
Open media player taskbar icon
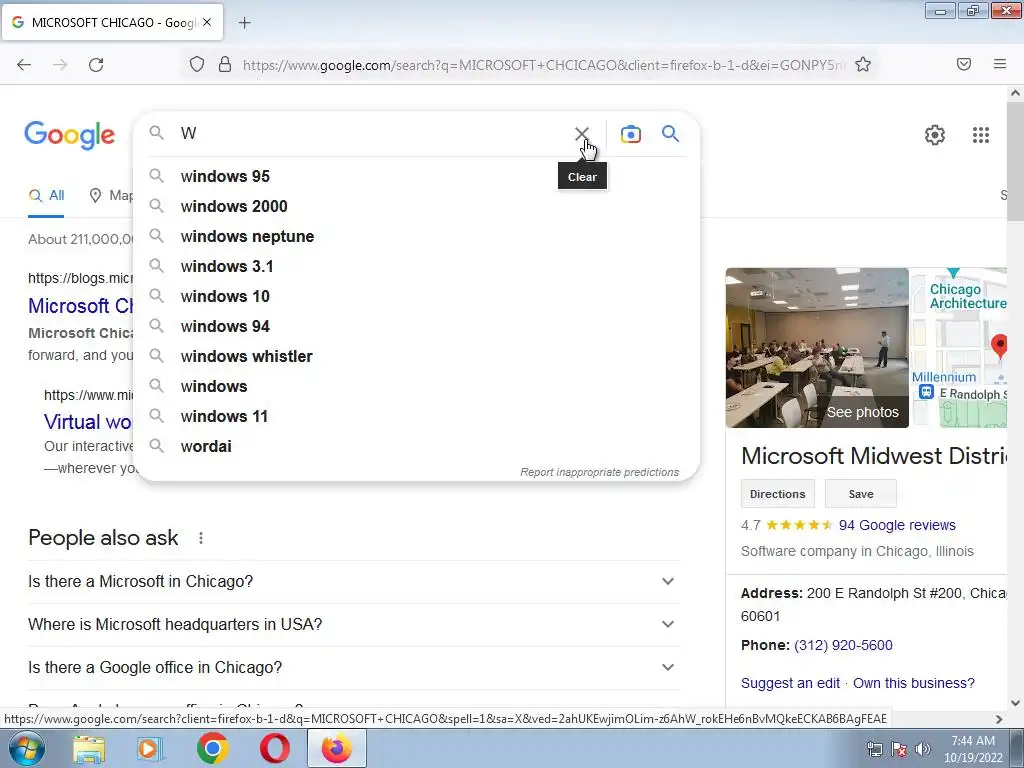pyautogui.click(x=150, y=748)
